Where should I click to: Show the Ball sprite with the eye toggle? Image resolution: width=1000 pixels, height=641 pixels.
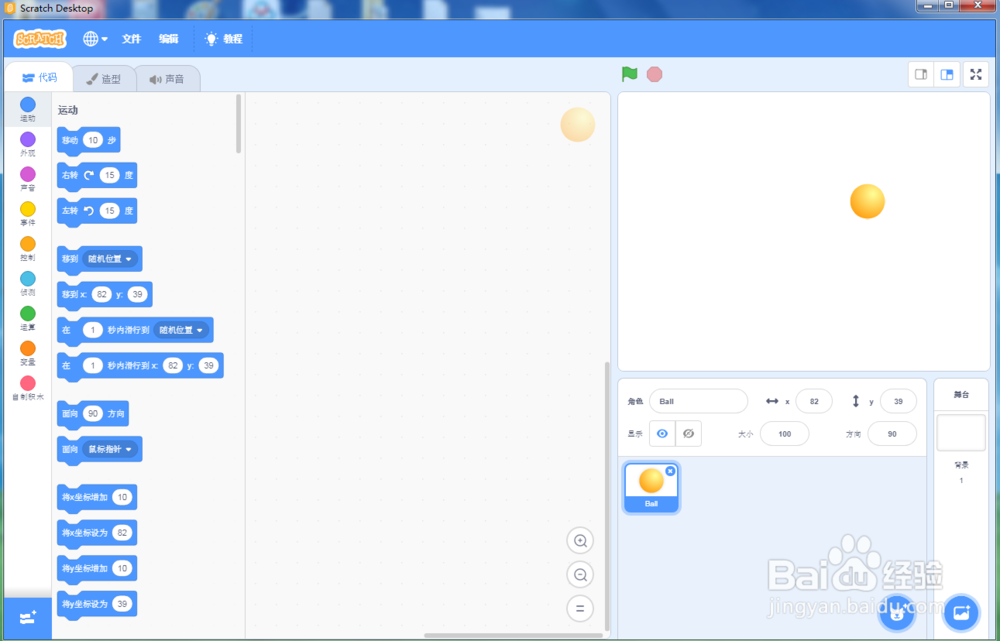click(x=662, y=433)
